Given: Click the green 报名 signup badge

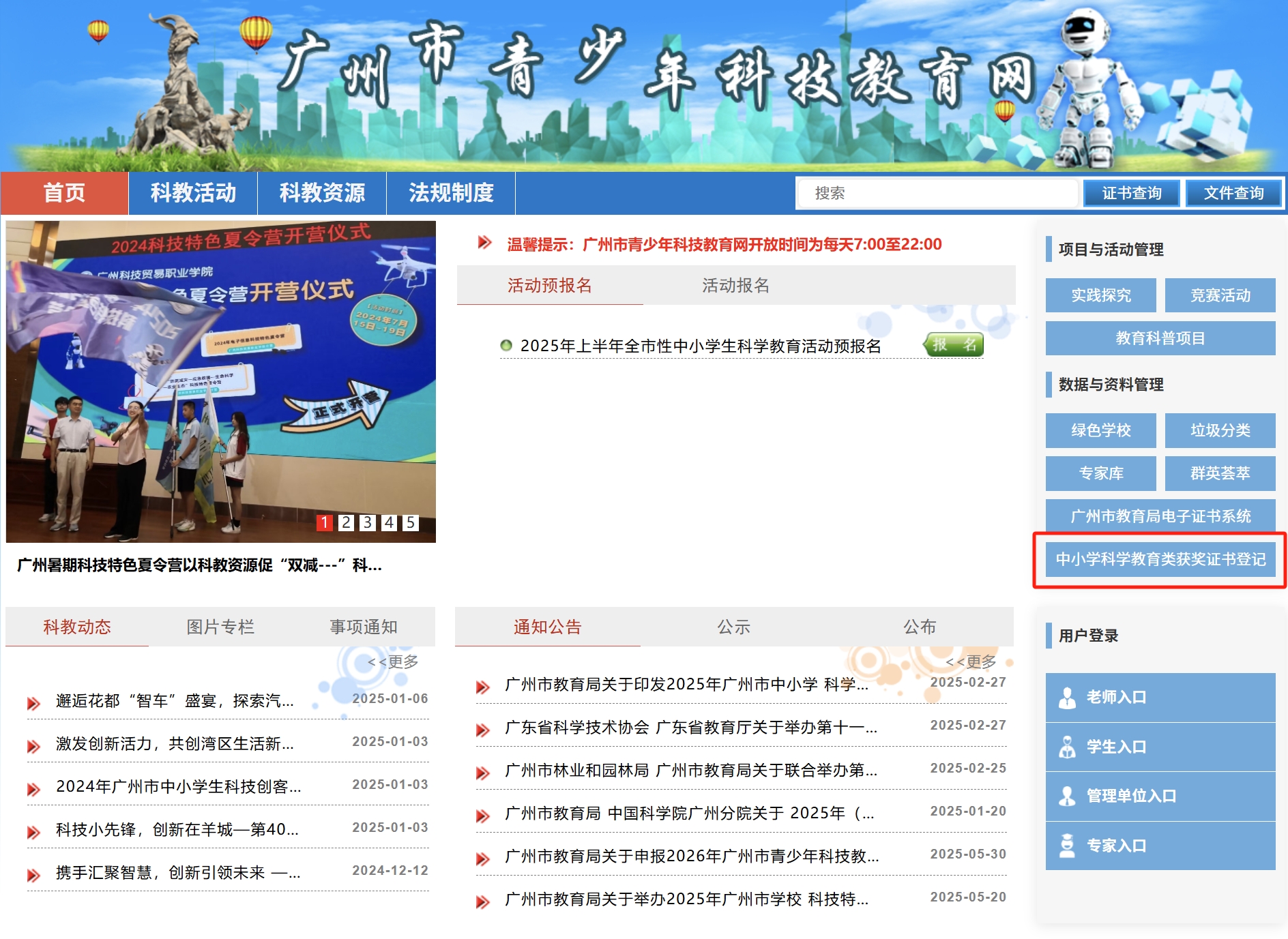Looking at the screenshot, I should [x=954, y=345].
